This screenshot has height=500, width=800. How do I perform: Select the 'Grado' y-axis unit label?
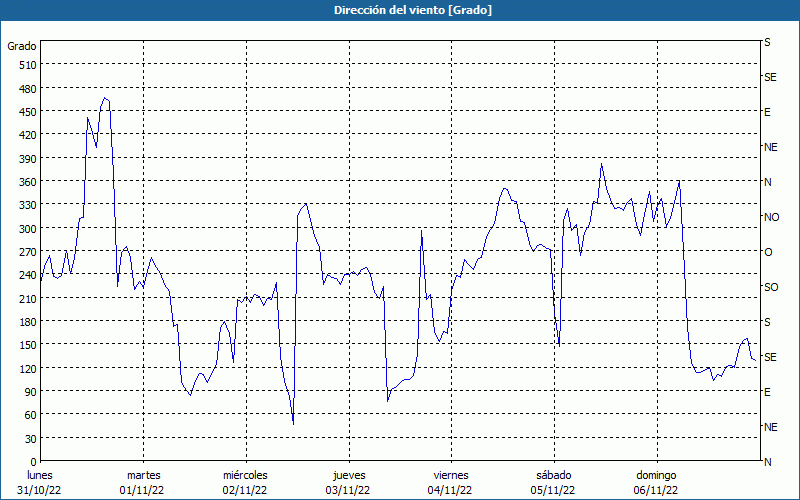pyautogui.click(x=22, y=46)
